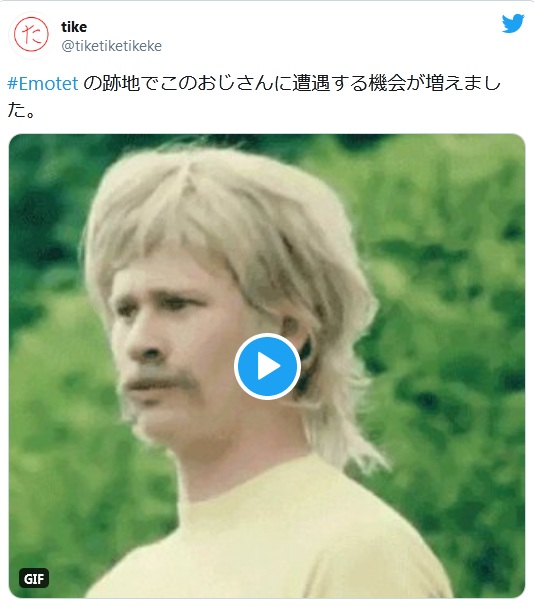Viewport: 534px width, 606px height.
Task: Click the display name tike
Action: pos(74,27)
